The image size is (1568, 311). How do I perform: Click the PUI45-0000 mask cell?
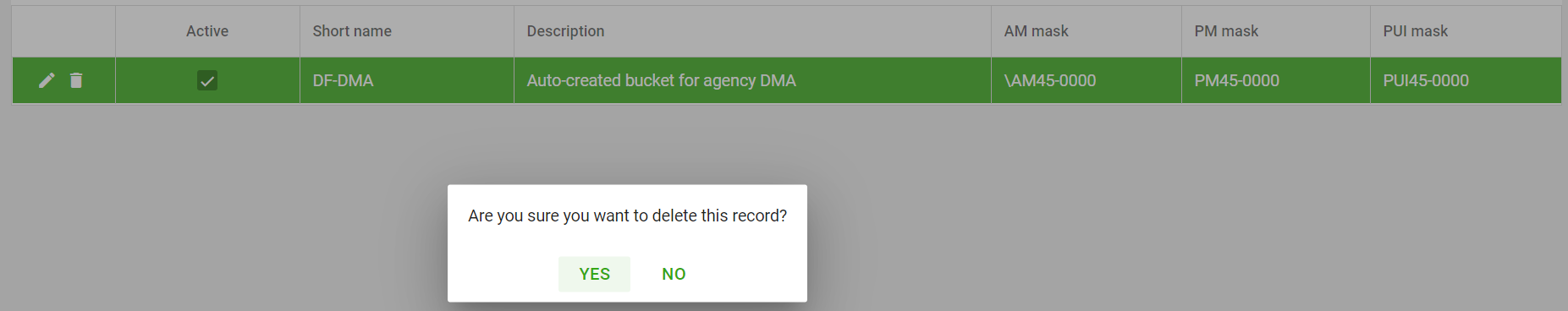click(x=1466, y=80)
